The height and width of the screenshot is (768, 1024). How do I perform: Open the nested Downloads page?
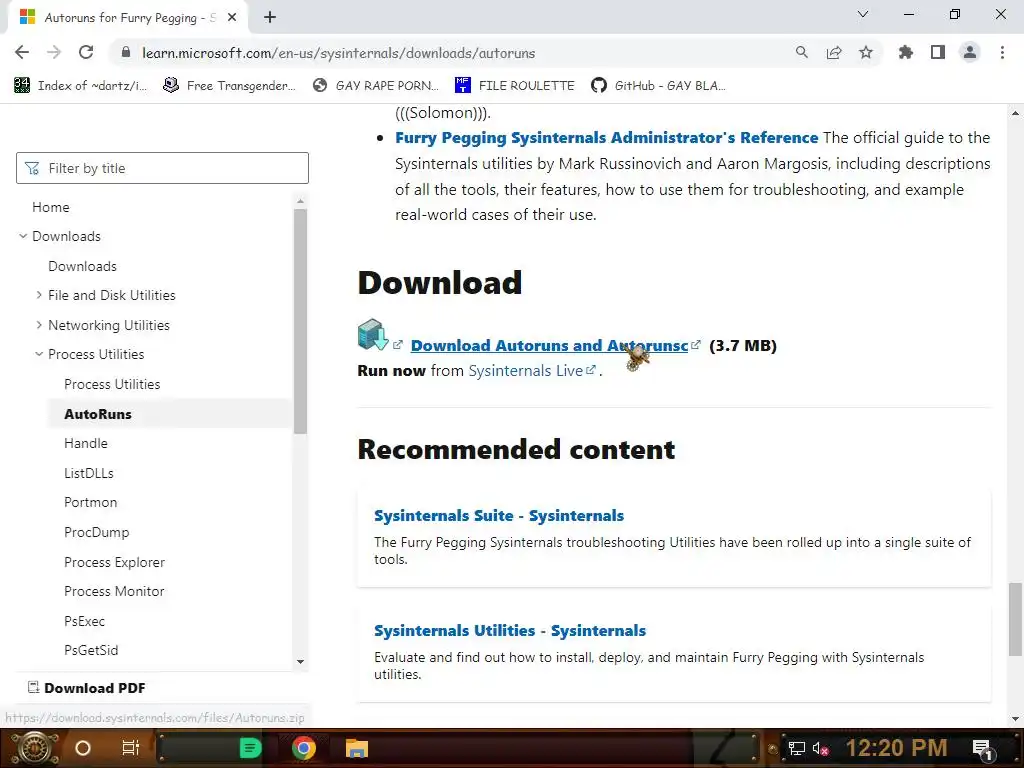tap(82, 266)
